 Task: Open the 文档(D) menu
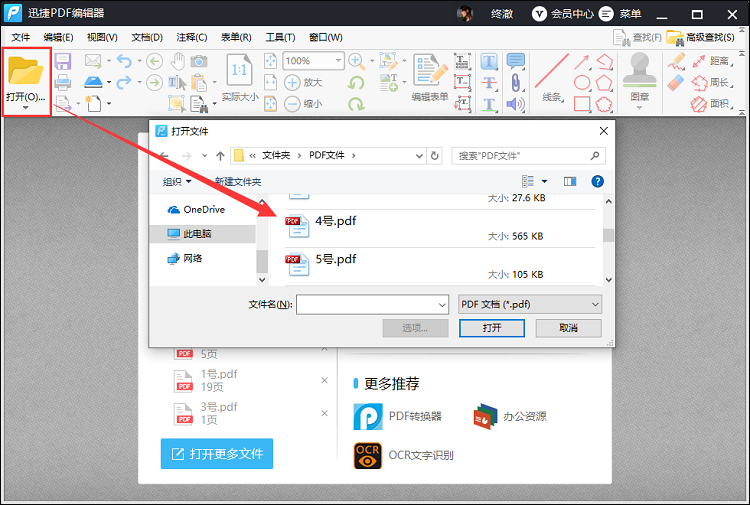tap(147, 37)
